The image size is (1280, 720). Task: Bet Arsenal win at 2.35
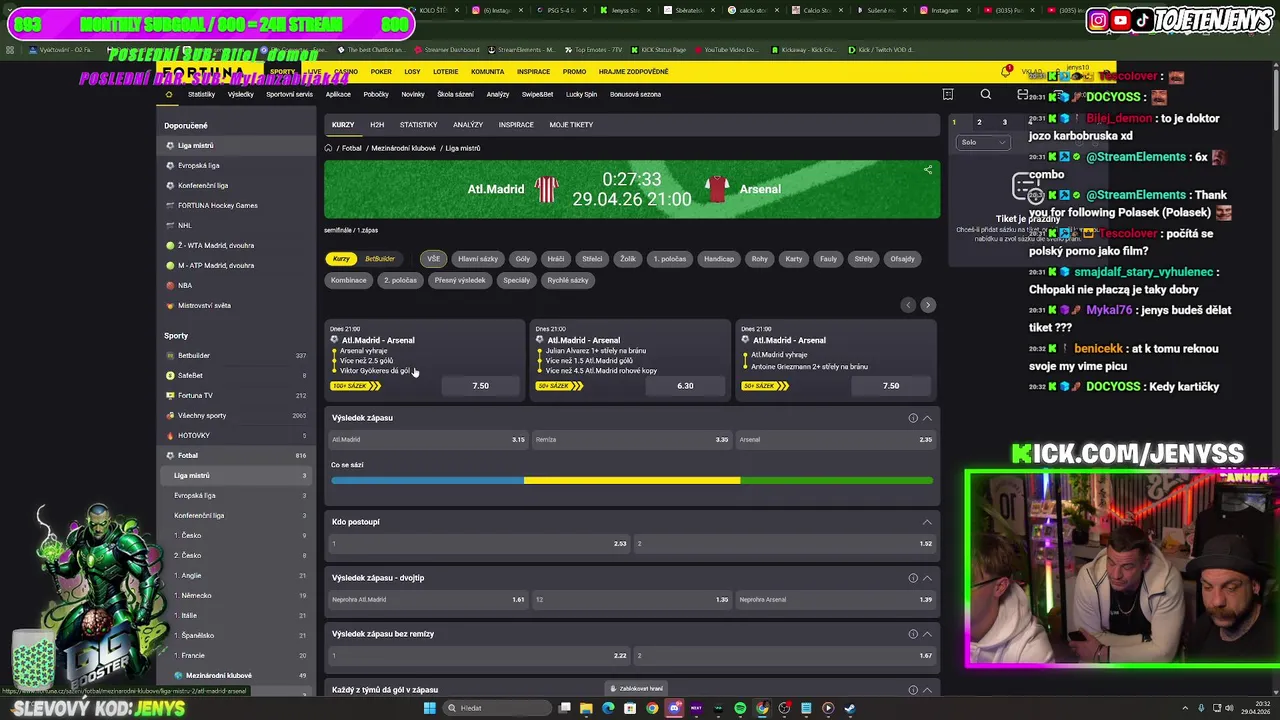click(835, 440)
